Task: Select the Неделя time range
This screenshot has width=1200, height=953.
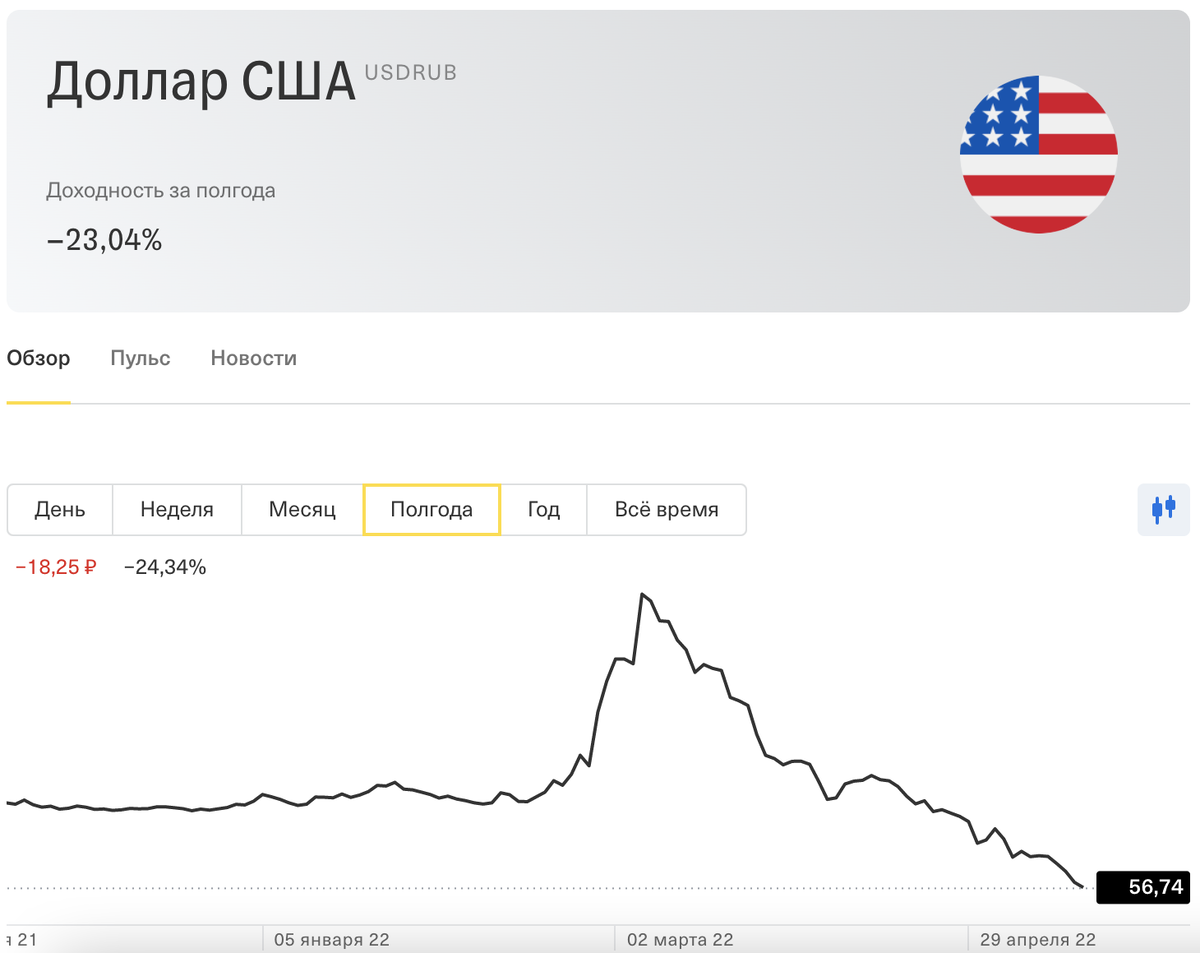Action: 177,510
